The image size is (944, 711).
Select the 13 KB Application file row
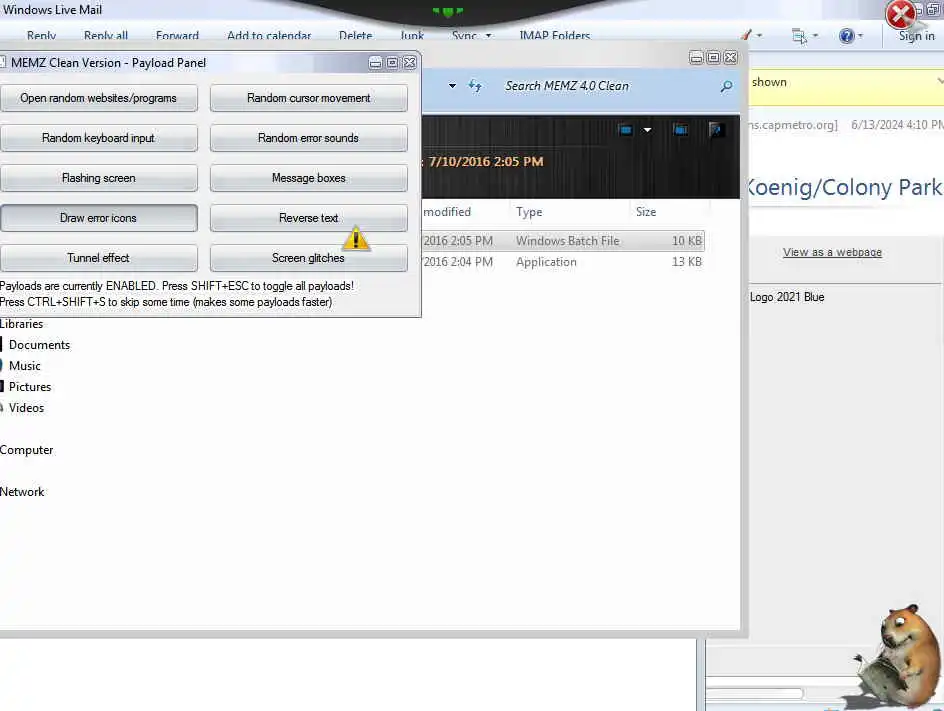tap(563, 262)
